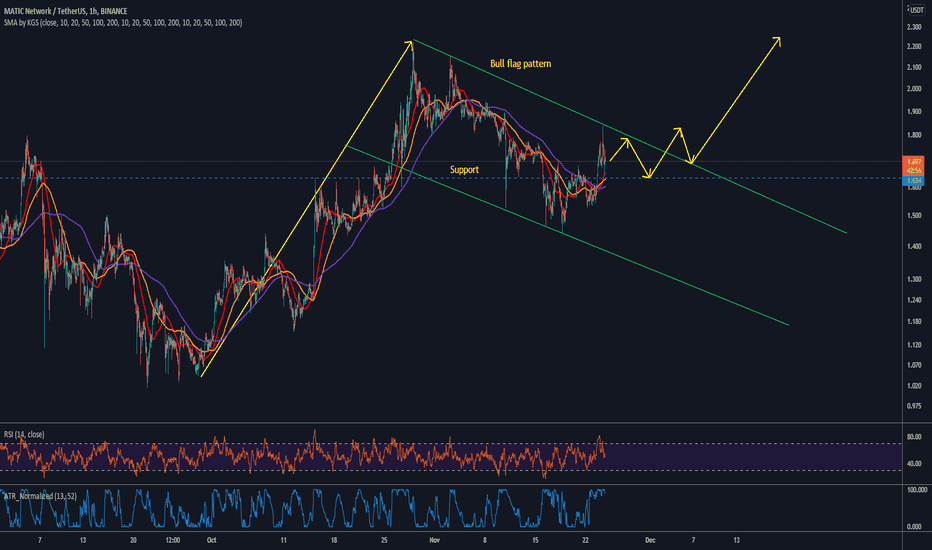Click the 2.200 price axis label

coord(914,46)
